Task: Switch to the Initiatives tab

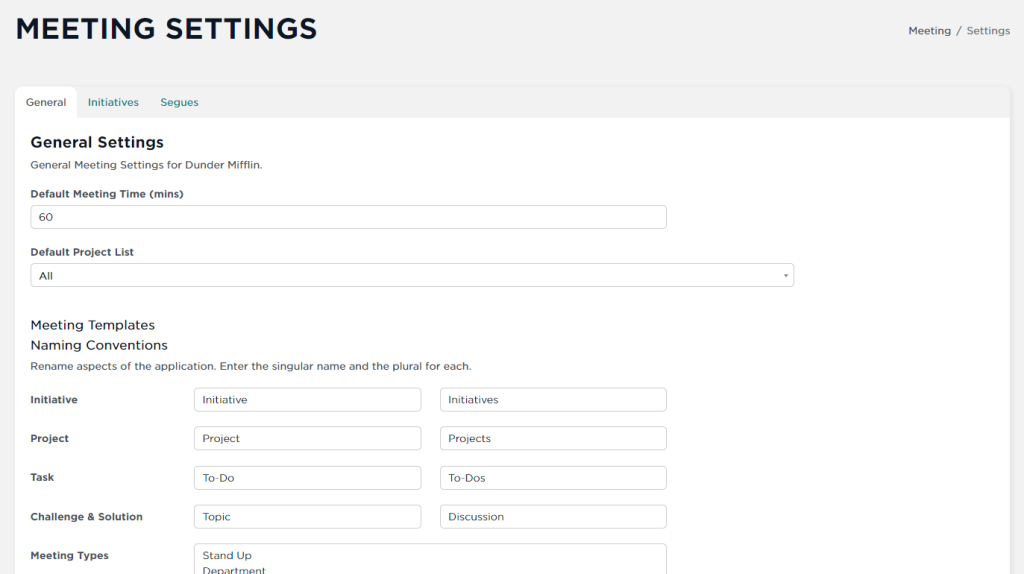Action: pyautogui.click(x=113, y=103)
